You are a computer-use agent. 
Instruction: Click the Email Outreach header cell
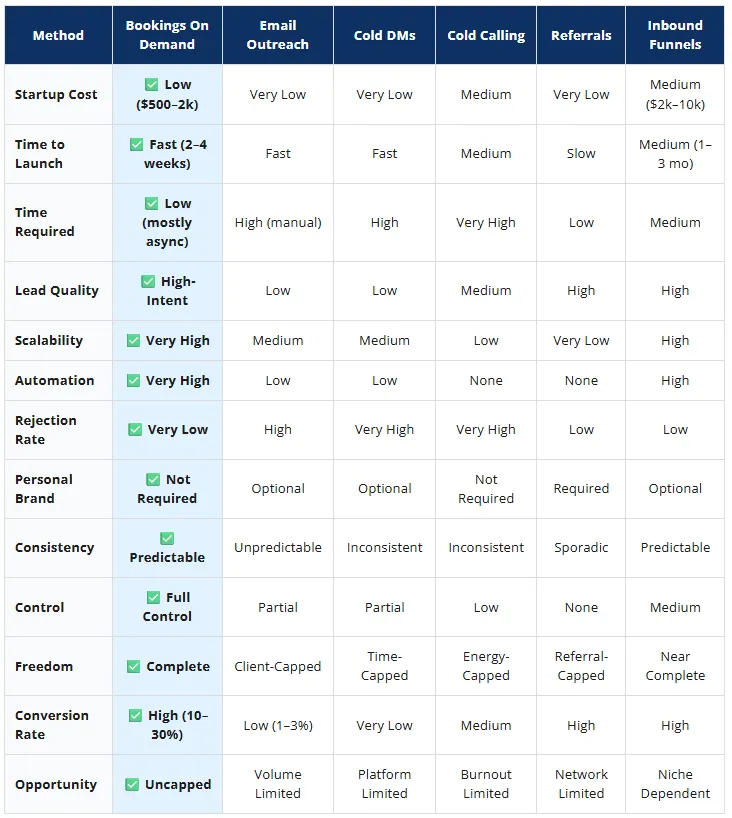[278, 35]
